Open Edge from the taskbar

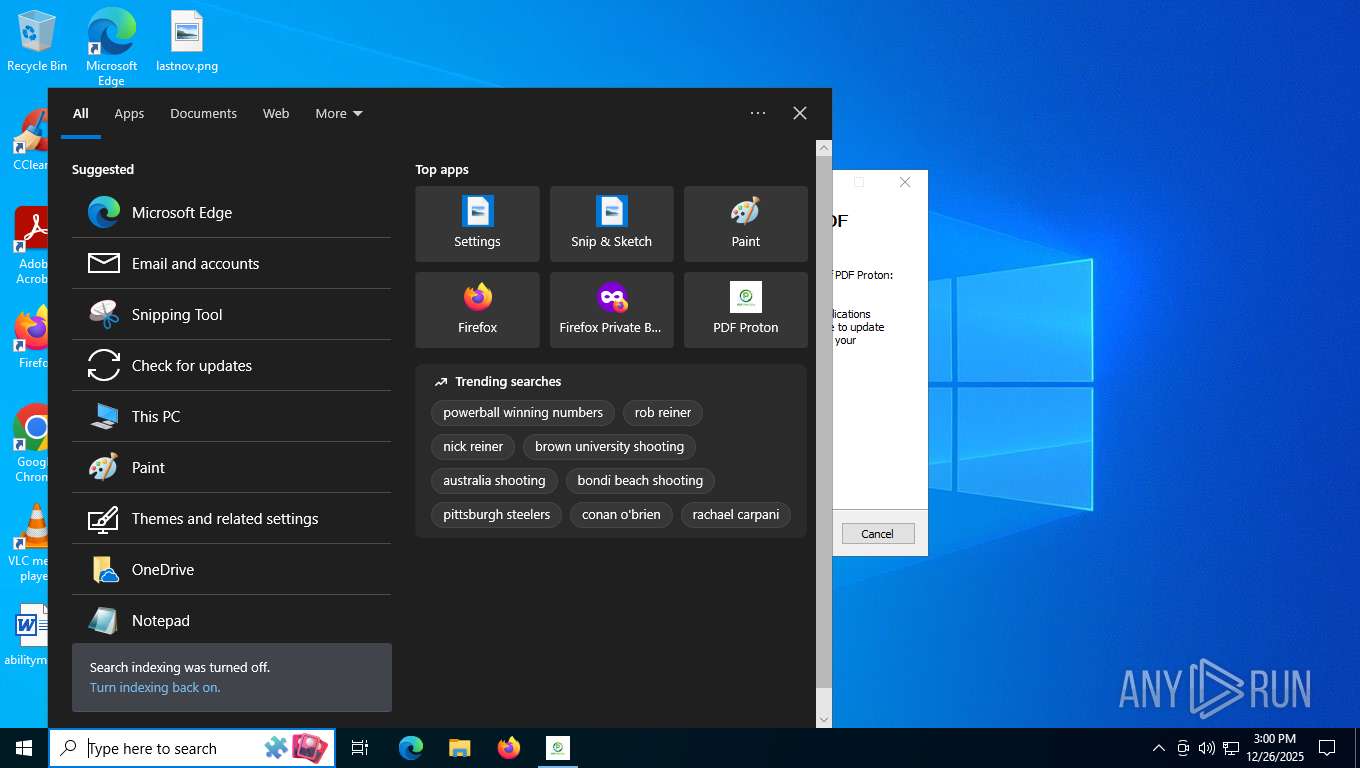[411, 748]
